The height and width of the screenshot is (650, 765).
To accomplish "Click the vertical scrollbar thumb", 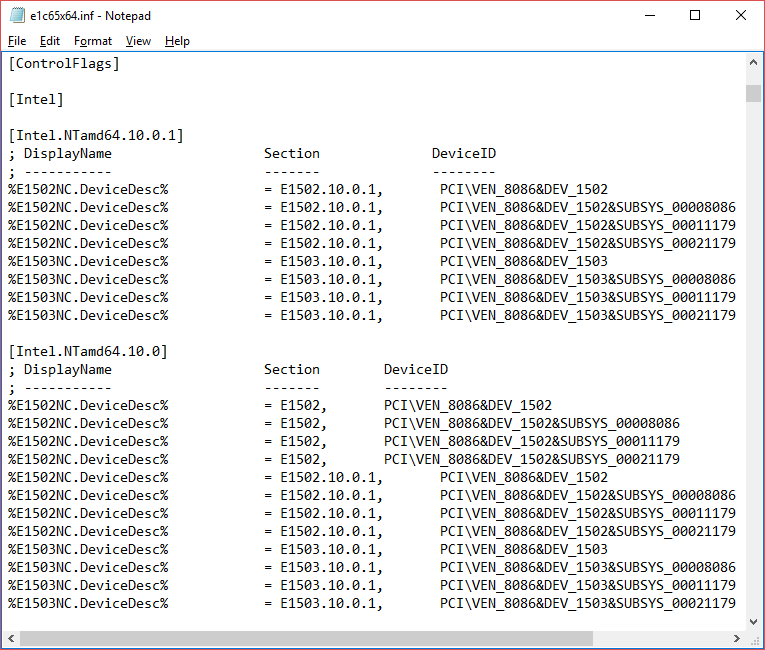I will (753, 93).
